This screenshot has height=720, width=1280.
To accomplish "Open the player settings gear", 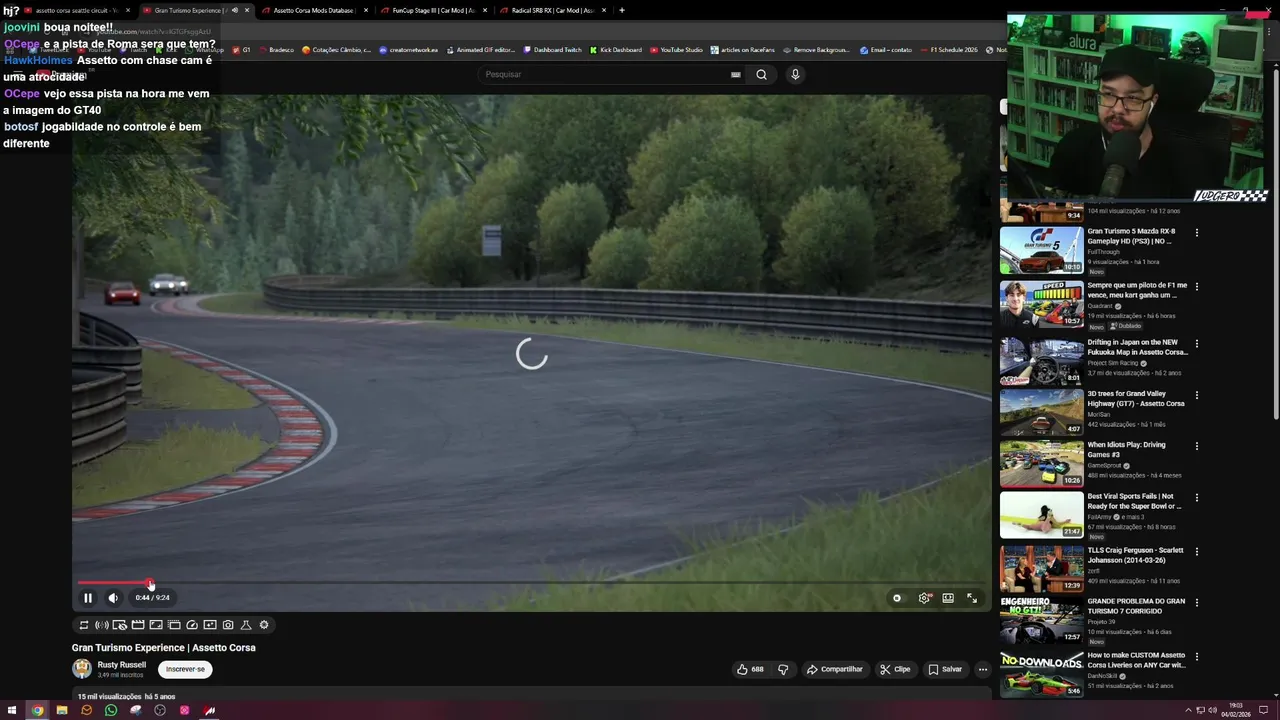I will coord(924,598).
